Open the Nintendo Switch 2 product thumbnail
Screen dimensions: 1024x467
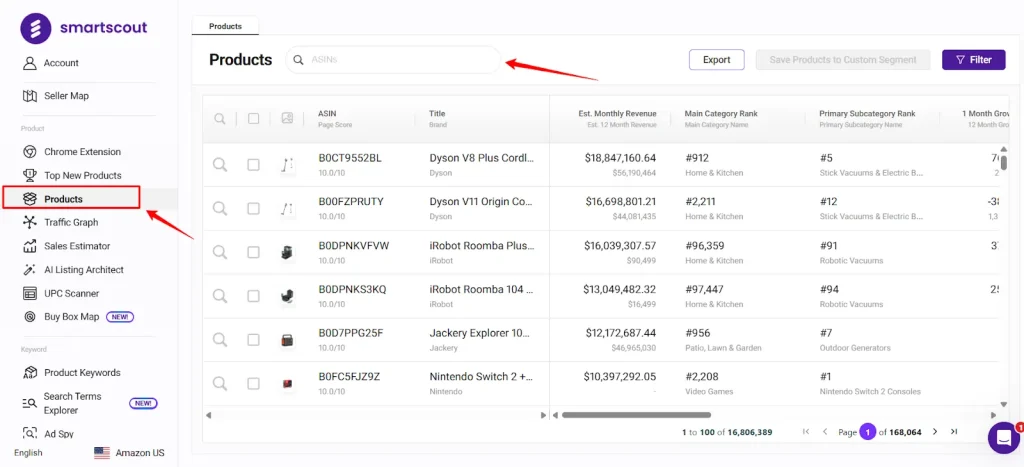point(287,384)
